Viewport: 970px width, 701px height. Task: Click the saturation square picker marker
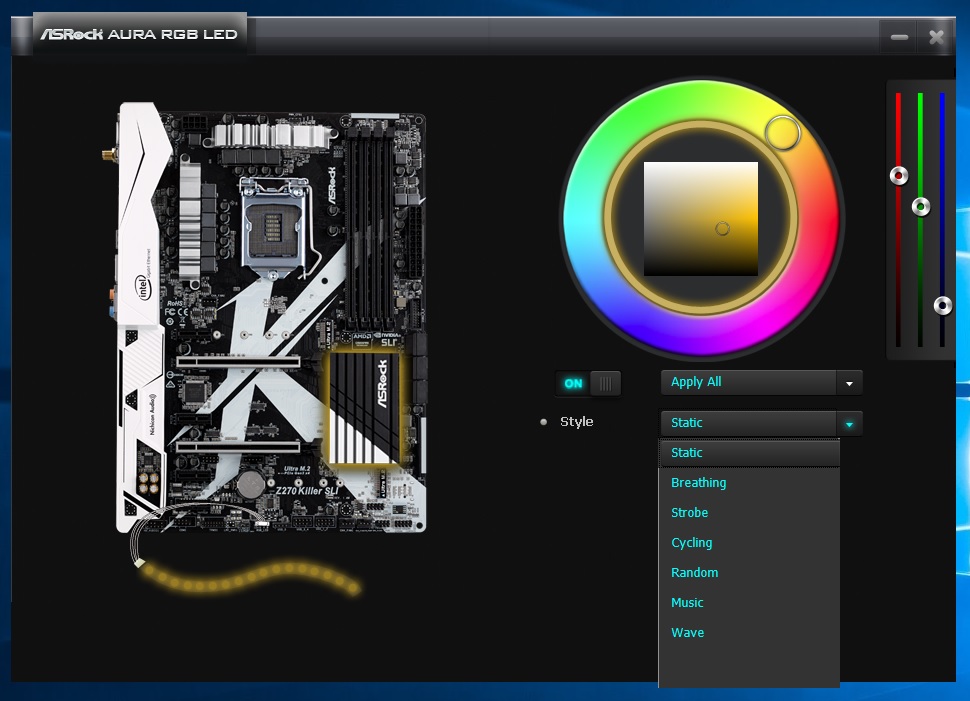(x=722, y=229)
